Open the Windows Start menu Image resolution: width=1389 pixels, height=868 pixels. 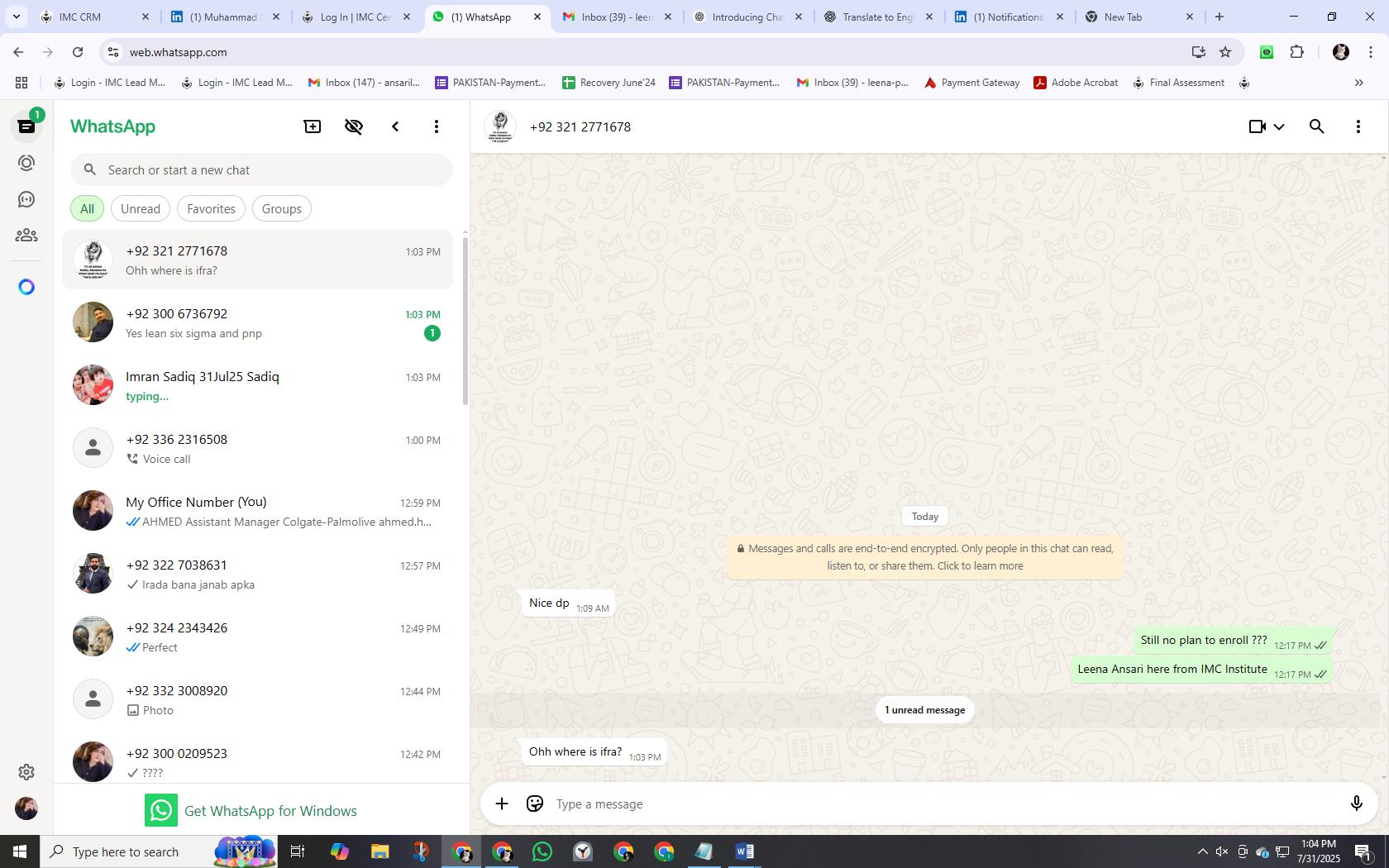pyautogui.click(x=20, y=851)
